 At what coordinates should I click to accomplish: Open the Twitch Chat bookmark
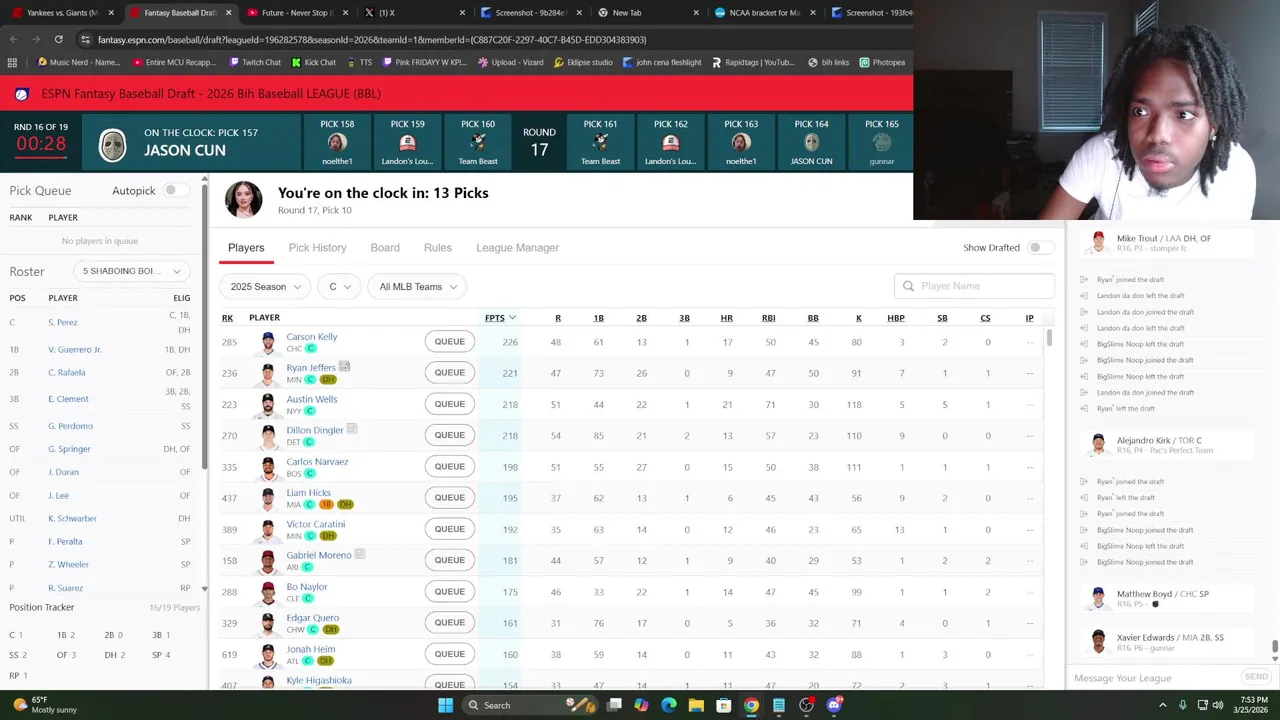click(x=255, y=62)
